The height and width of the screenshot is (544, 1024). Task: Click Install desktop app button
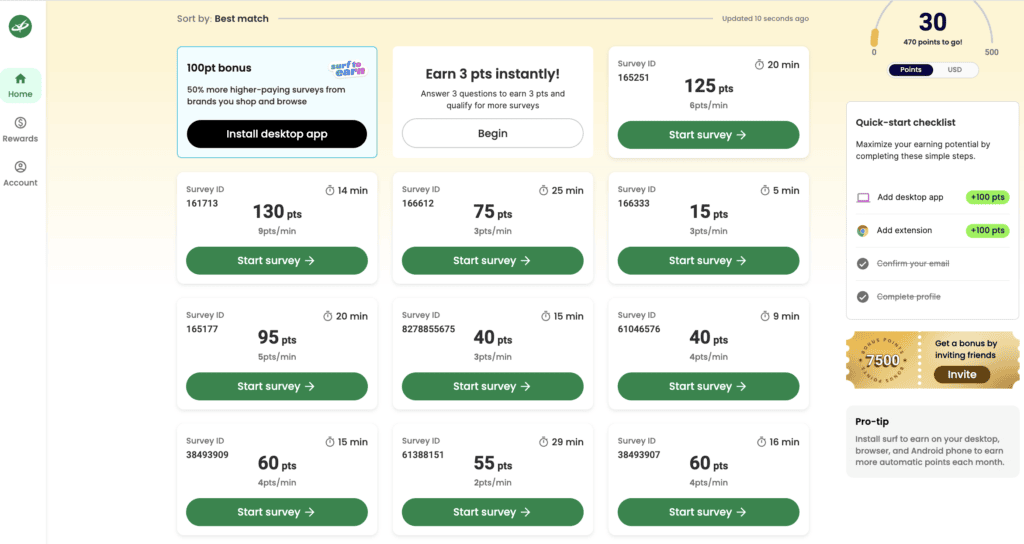277,134
